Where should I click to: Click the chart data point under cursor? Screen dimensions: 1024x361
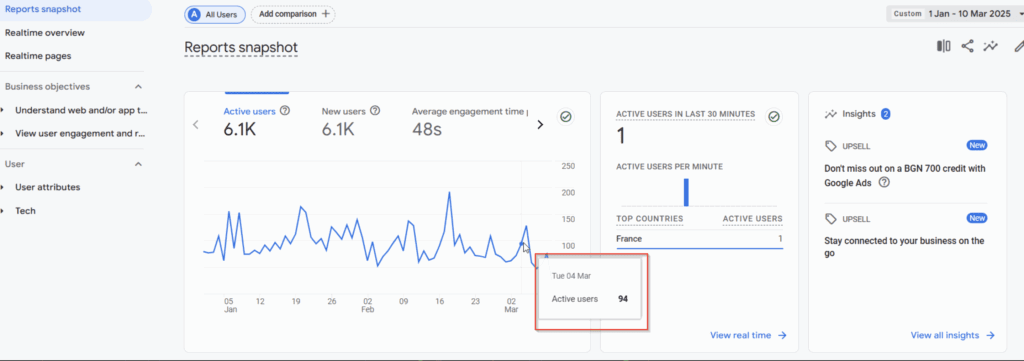[x=521, y=244]
